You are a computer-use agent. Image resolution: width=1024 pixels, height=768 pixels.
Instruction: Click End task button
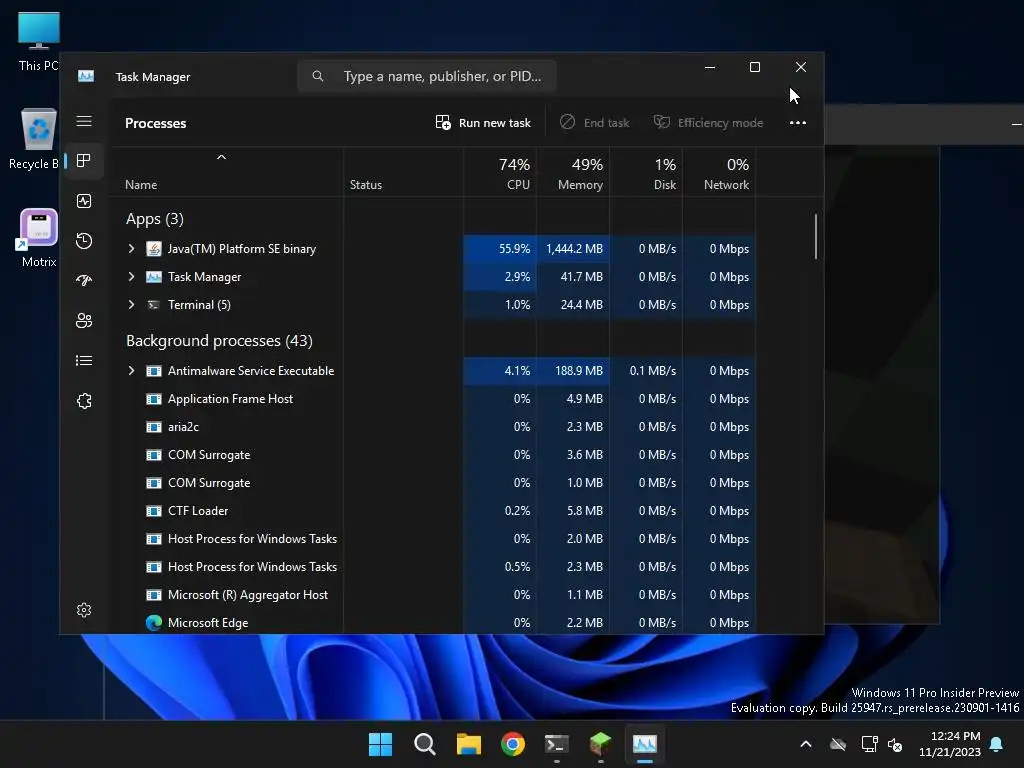click(594, 123)
